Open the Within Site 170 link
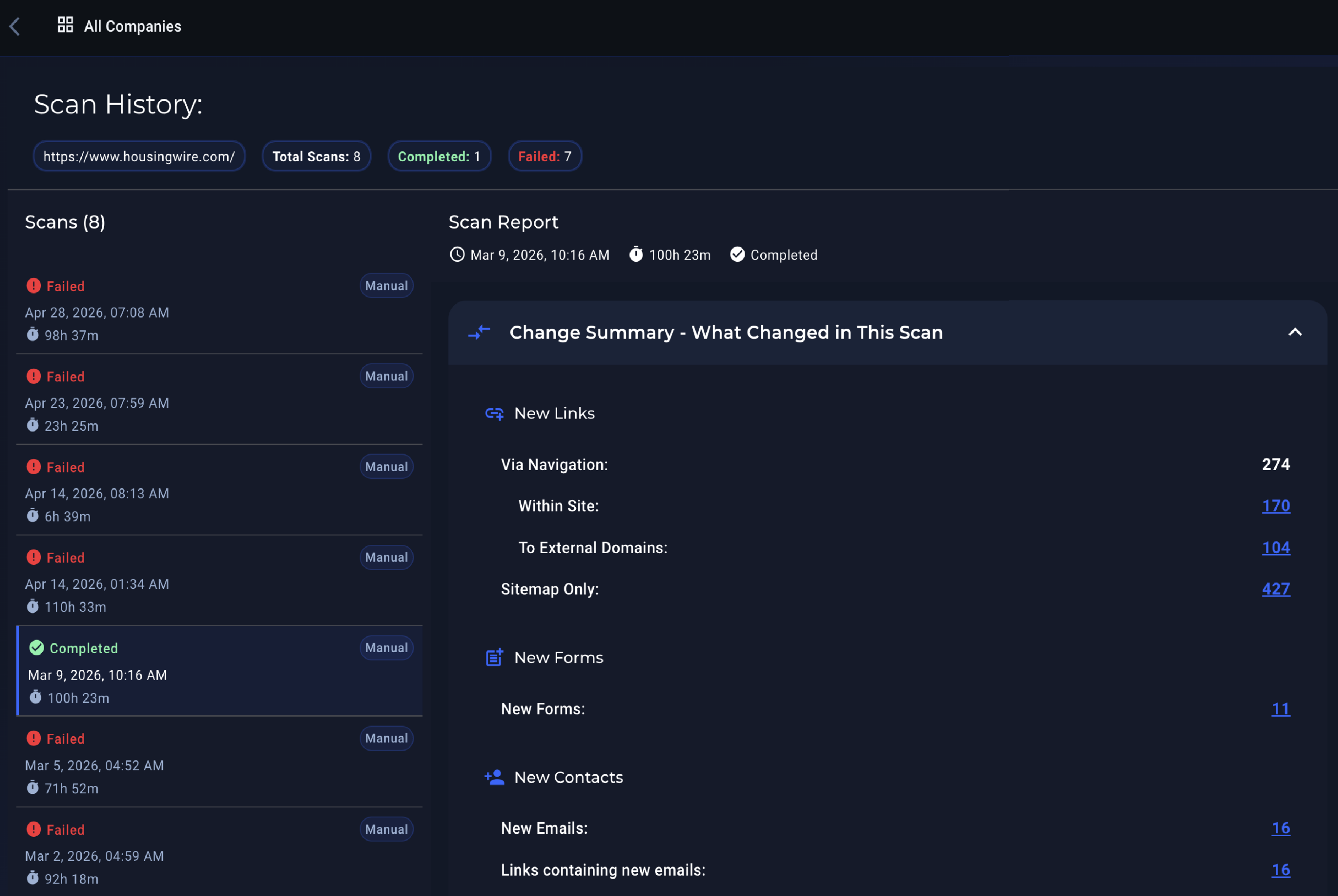1338x896 pixels. [x=1276, y=506]
